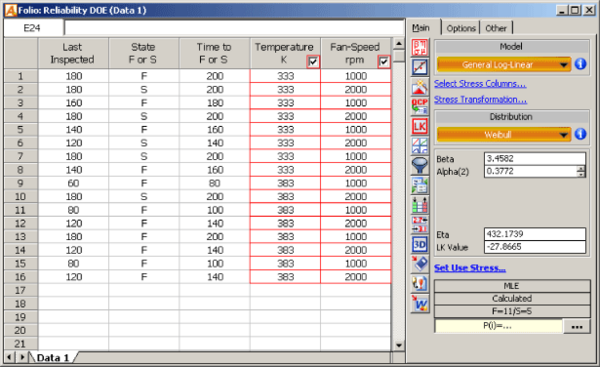Toggle the Temperature K stress column checkbox

point(313,61)
